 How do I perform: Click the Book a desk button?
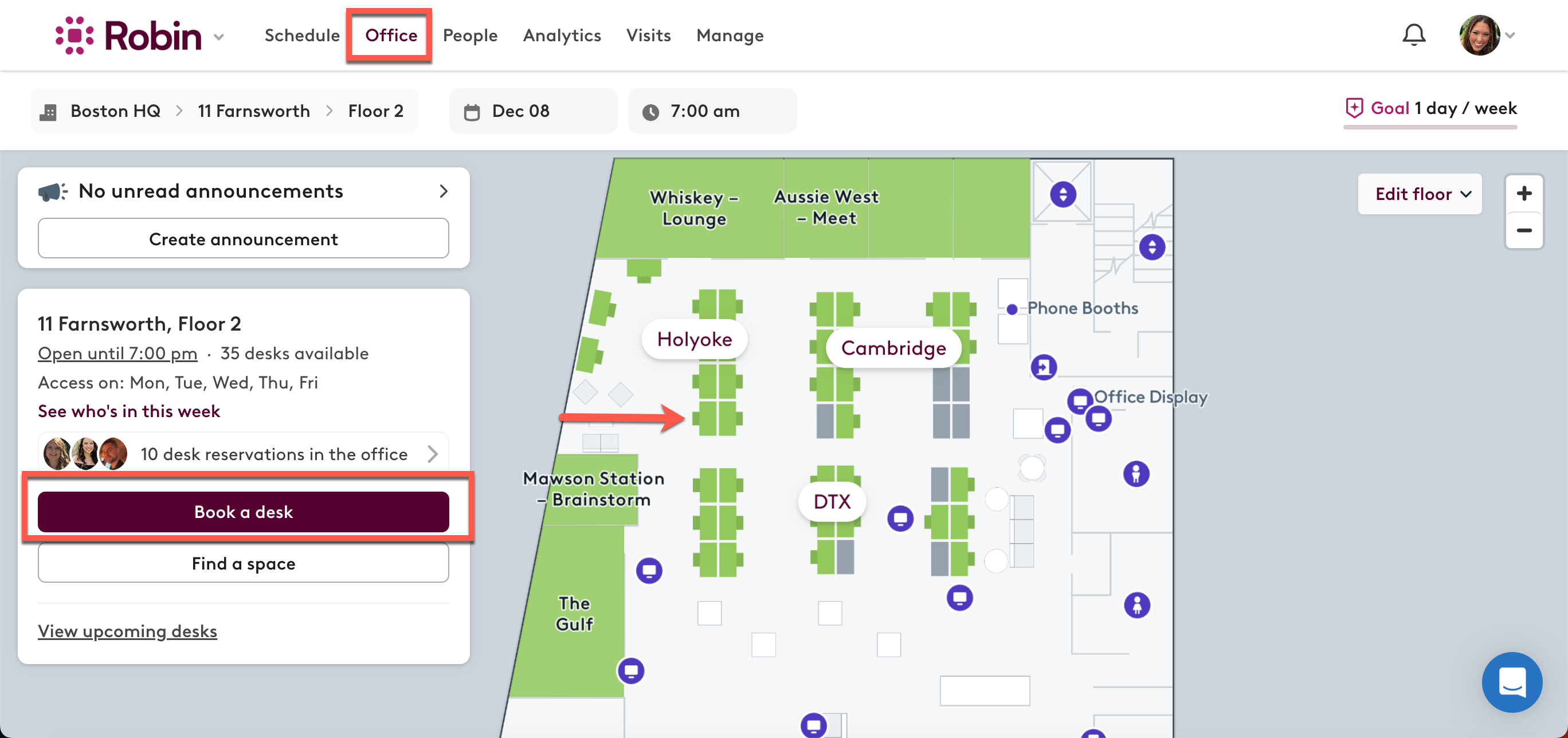click(x=244, y=512)
